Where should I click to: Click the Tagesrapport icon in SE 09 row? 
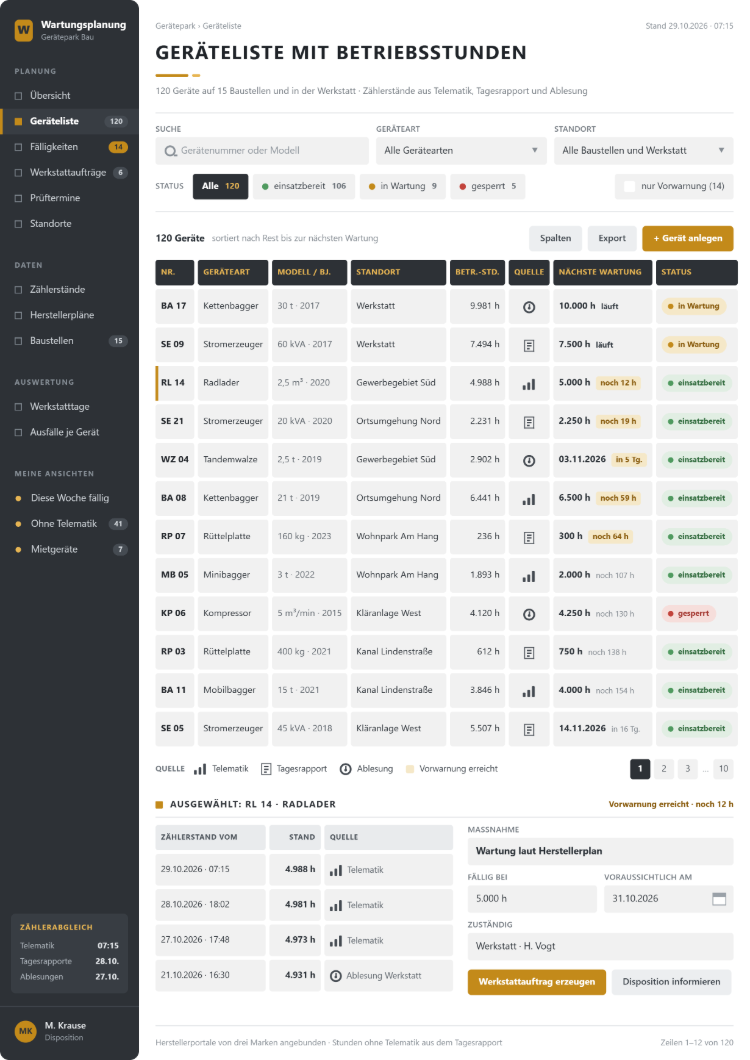(529, 345)
